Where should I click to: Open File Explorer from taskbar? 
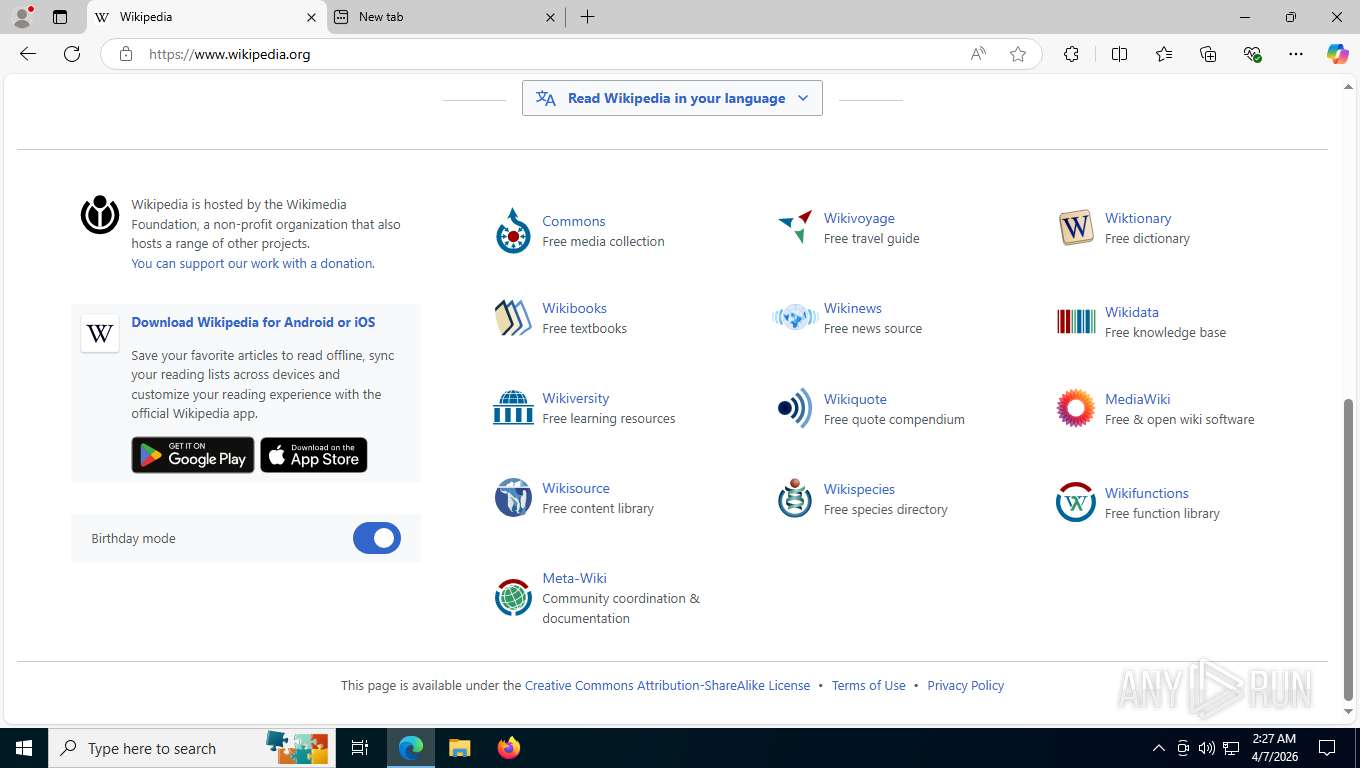coord(460,748)
